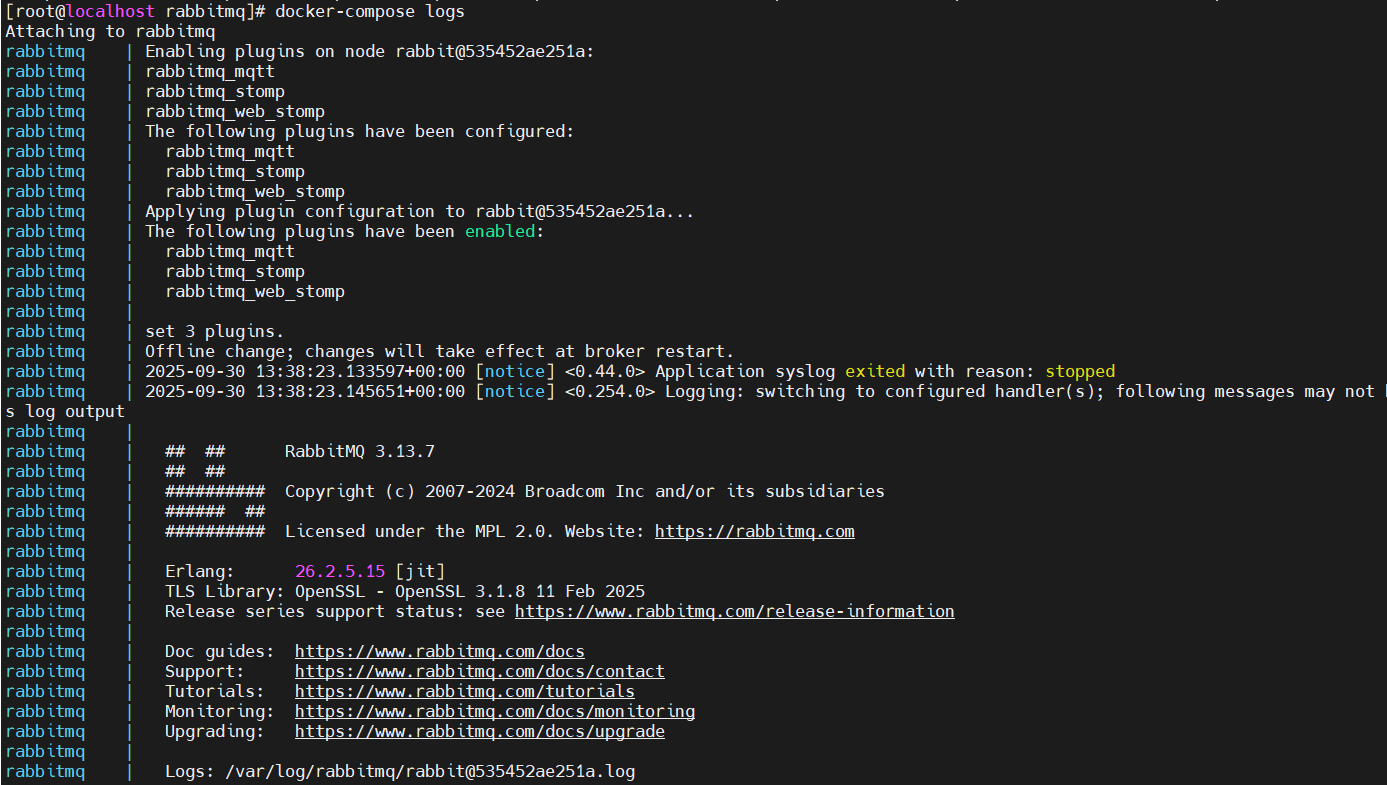Open the docs/monitoring link

click(x=494, y=711)
